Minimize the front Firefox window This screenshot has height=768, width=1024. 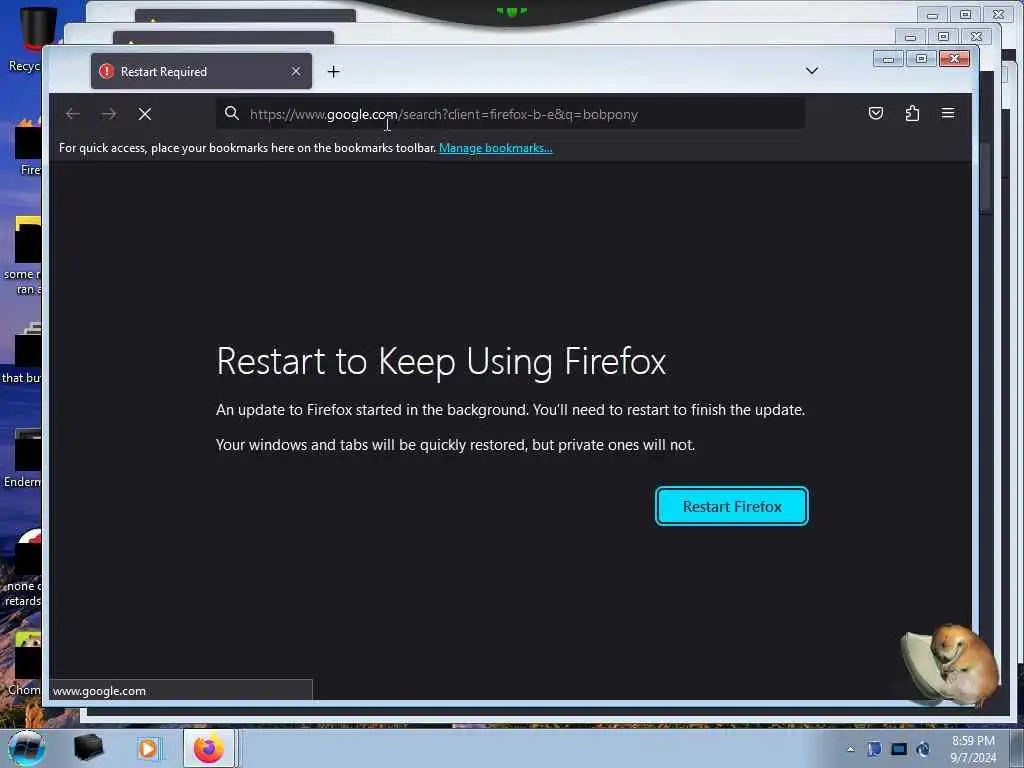click(x=888, y=59)
